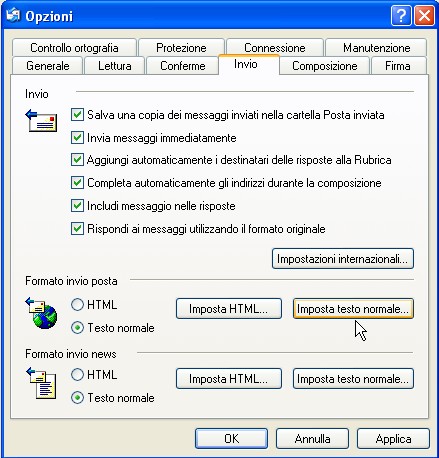Image resolution: width=439 pixels, height=458 pixels.
Task: Select HTML radio for news format
Action: tap(77, 375)
